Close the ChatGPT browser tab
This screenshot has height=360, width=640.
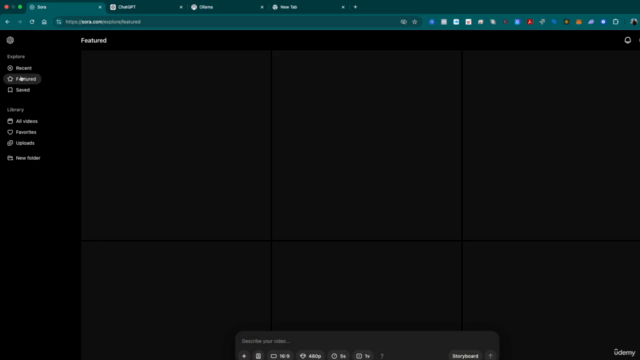click(x=181, y=7)
